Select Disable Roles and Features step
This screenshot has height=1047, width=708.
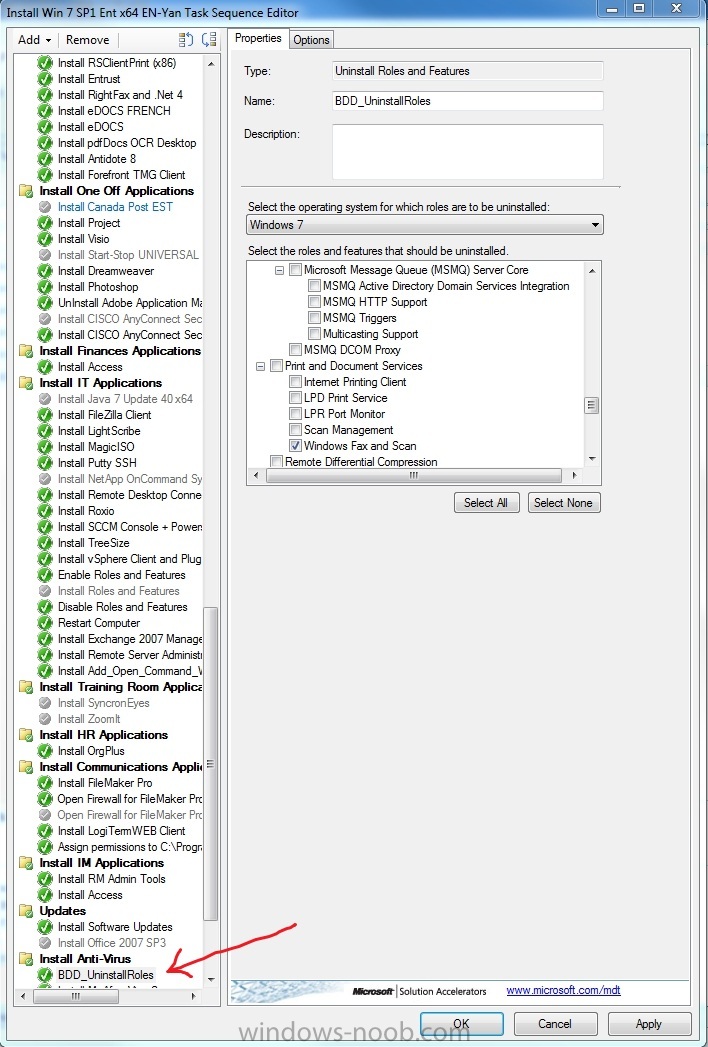click(122, 608)
